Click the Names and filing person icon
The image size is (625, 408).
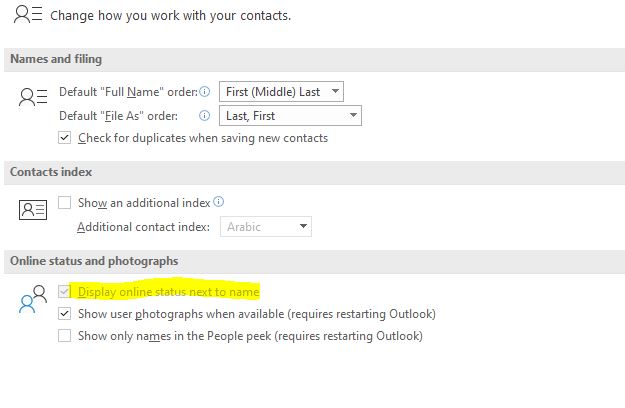click(x=33, y=97)
